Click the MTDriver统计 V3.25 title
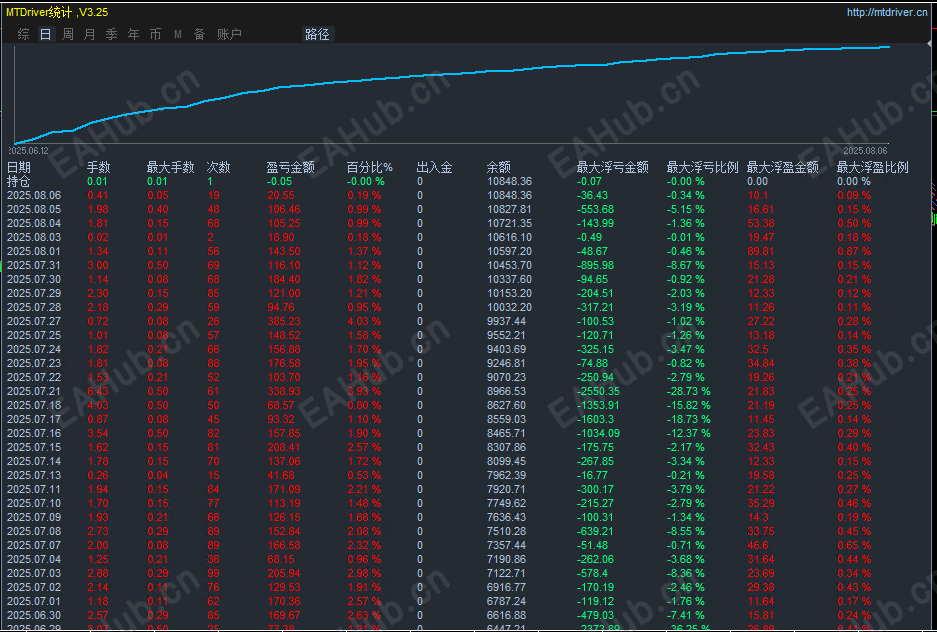The width and height of the screenshot is (937, 632). coord(57,13)
